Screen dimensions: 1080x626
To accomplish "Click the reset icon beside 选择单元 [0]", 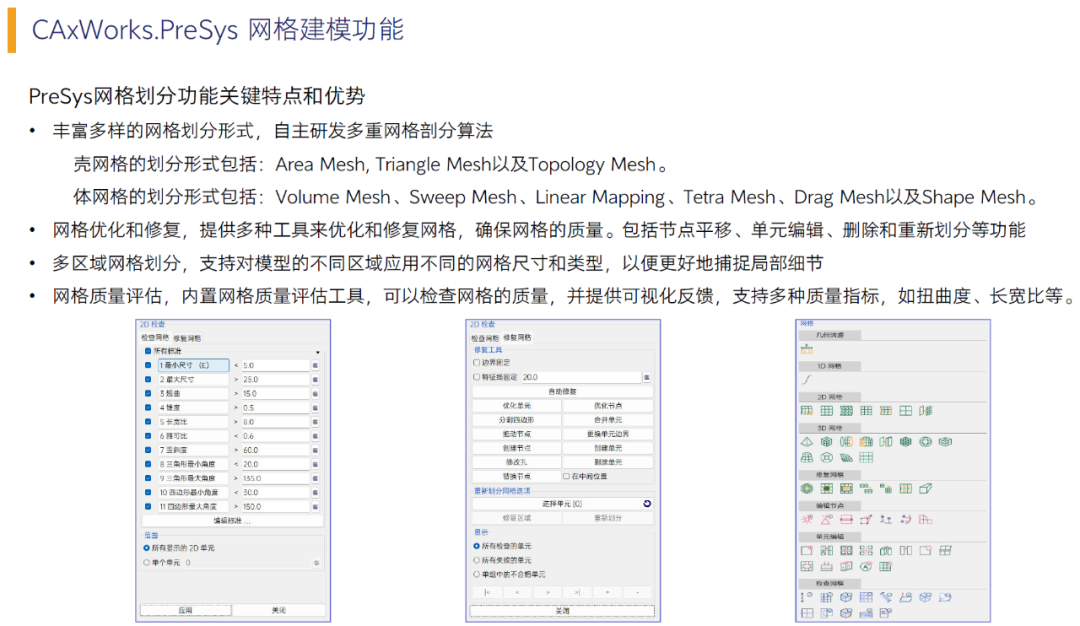I will point(647,504).
